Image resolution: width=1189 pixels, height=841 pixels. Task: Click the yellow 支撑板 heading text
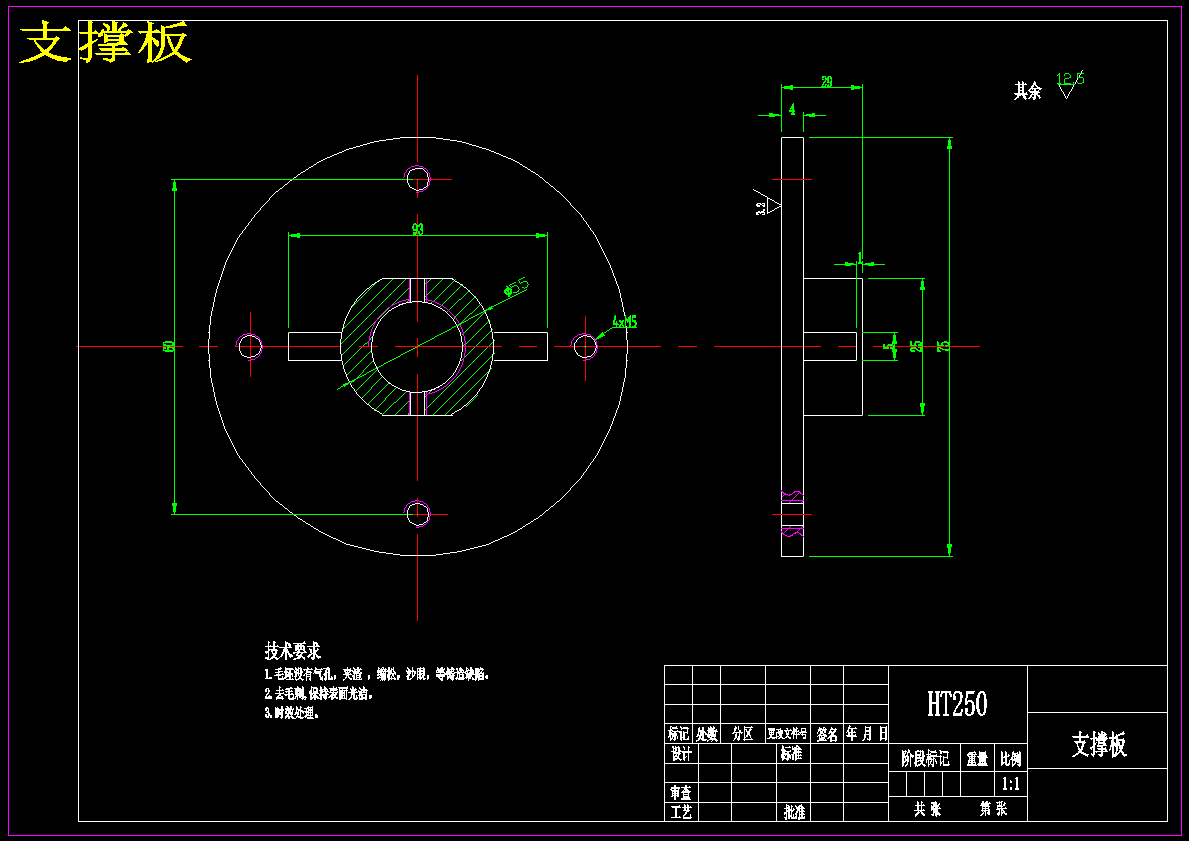tap(105, 43)
